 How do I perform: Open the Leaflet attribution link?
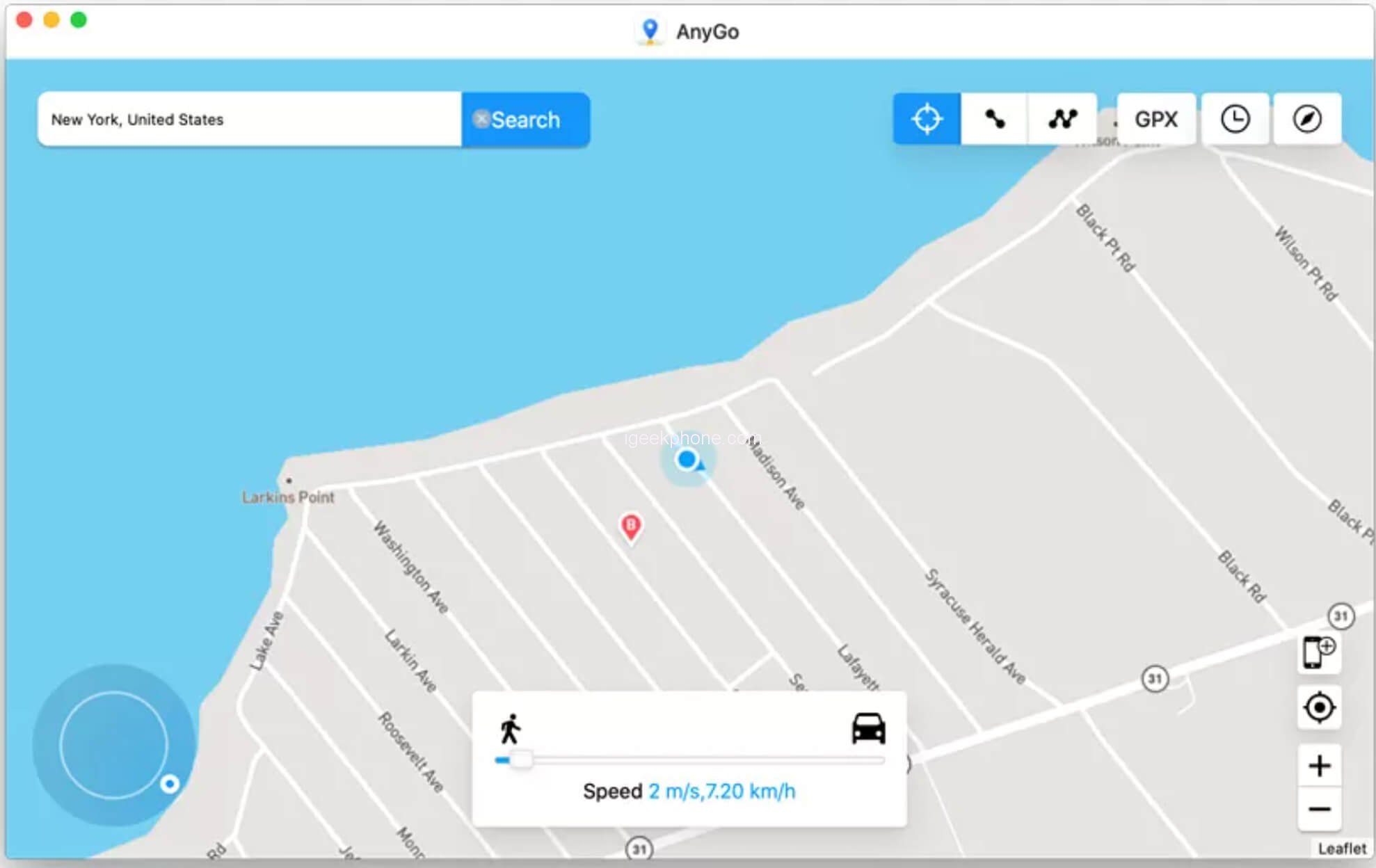(1342, 849)
